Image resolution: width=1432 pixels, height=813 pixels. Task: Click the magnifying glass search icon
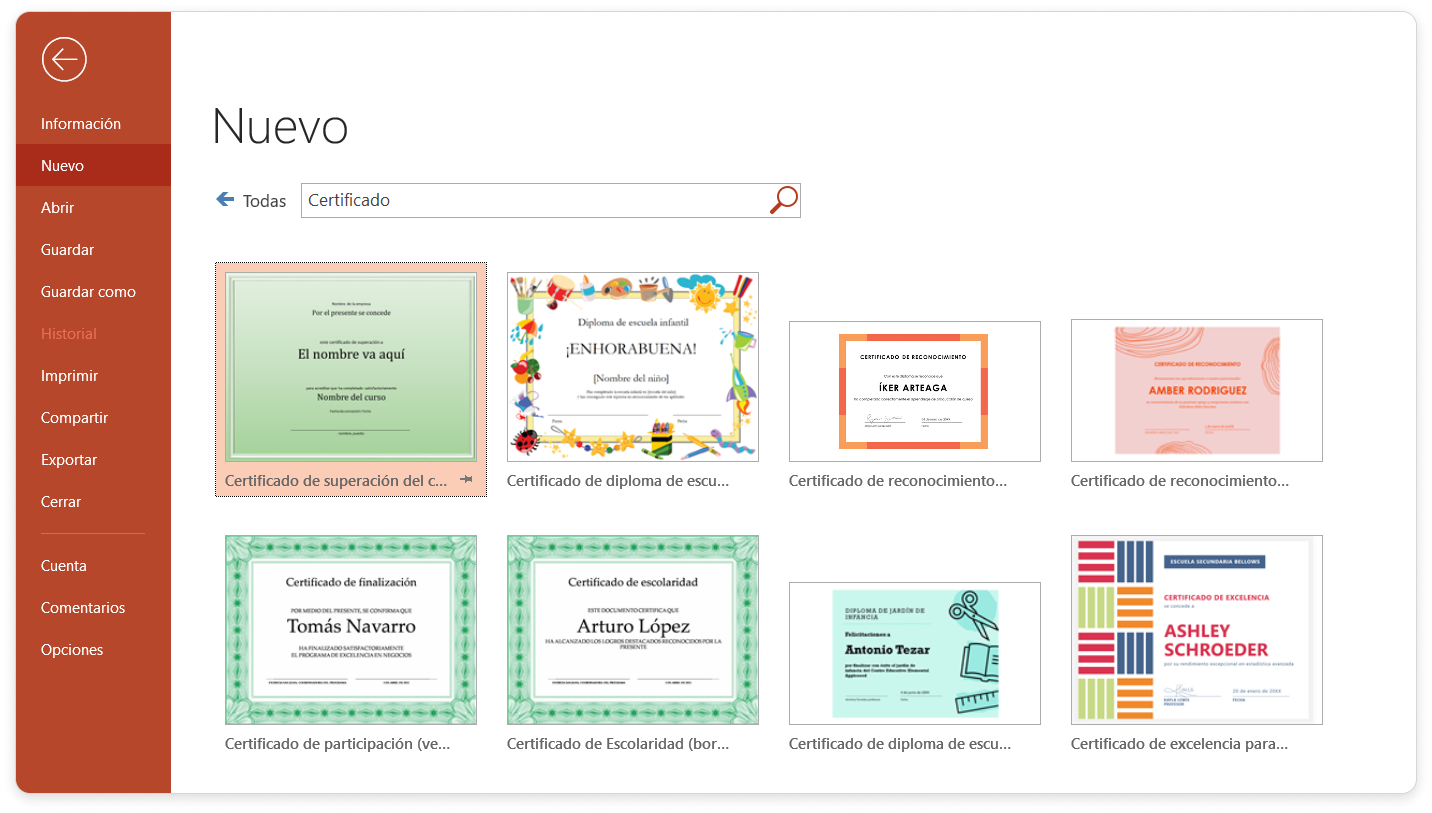(783, 200)
